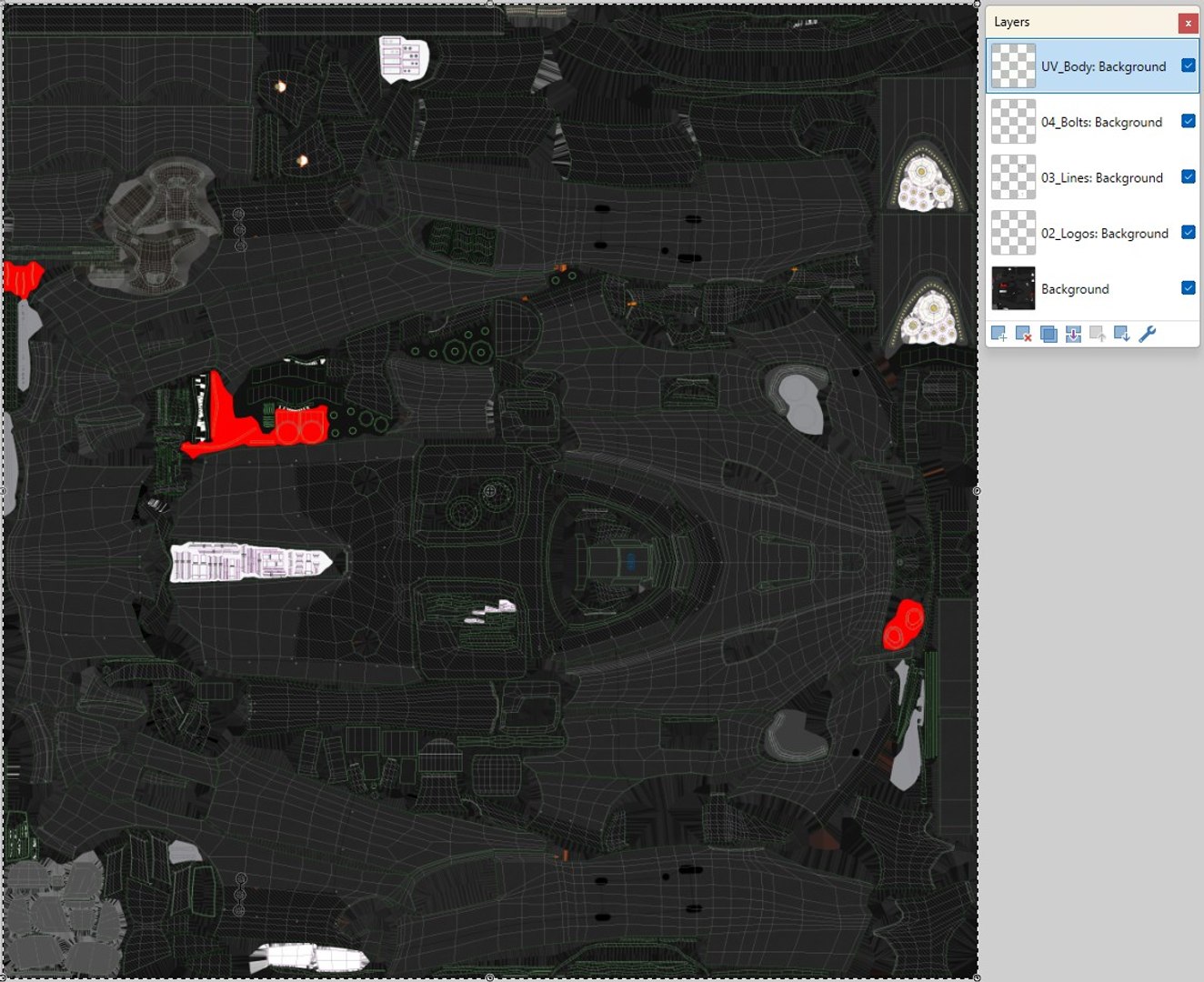
Task: Choose the 02_Logos: Background layer
Action: pyautogui.click(x=1093, y=233)
